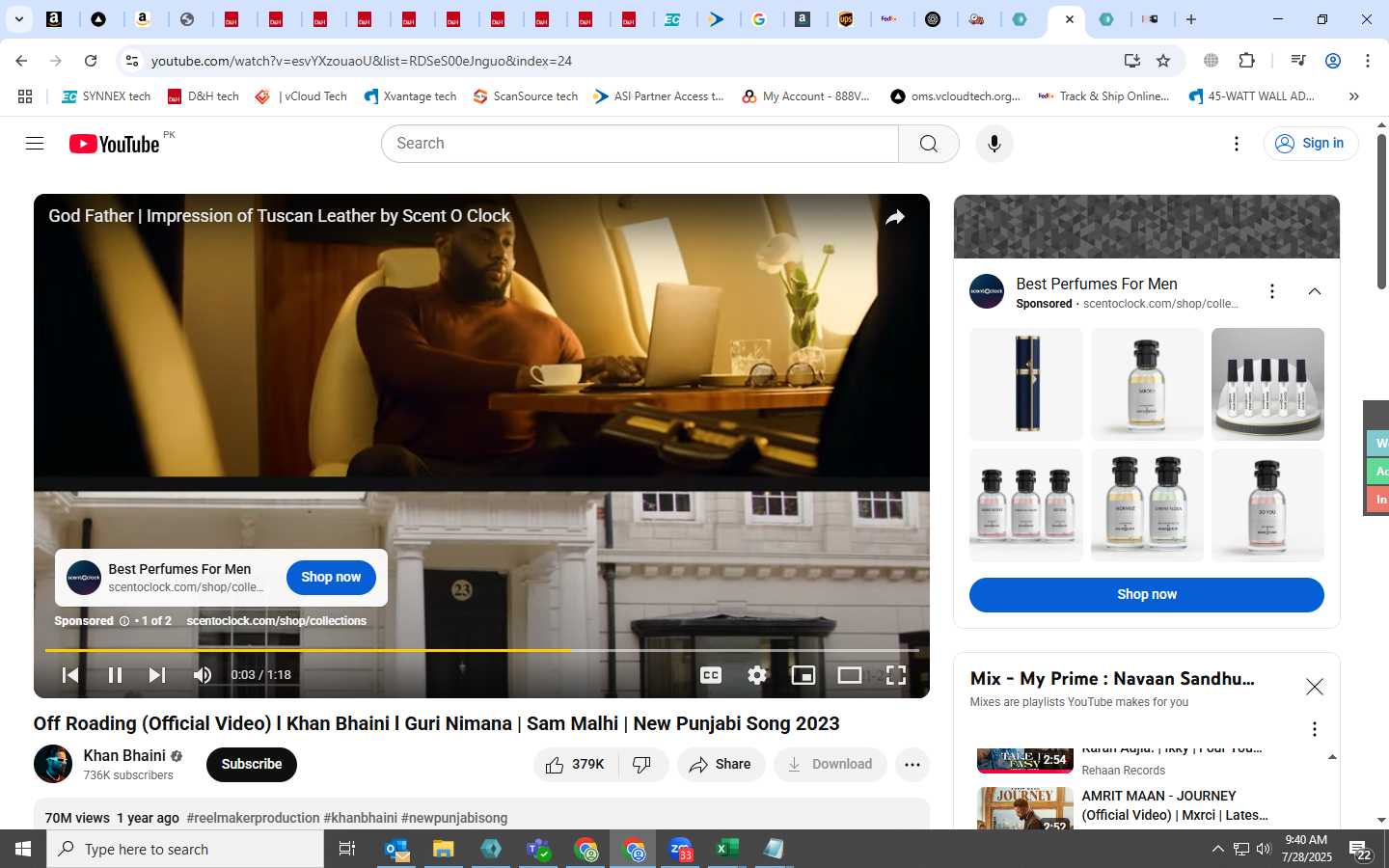This screenshot has width=1389, height=868.
Task: Reload the page
Action: (x=91, y=61)
